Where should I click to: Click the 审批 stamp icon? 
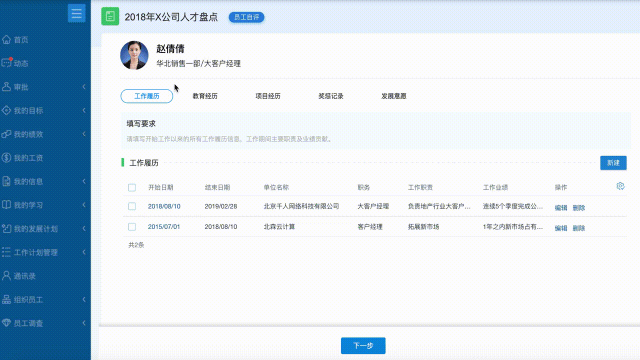[6, 87]
